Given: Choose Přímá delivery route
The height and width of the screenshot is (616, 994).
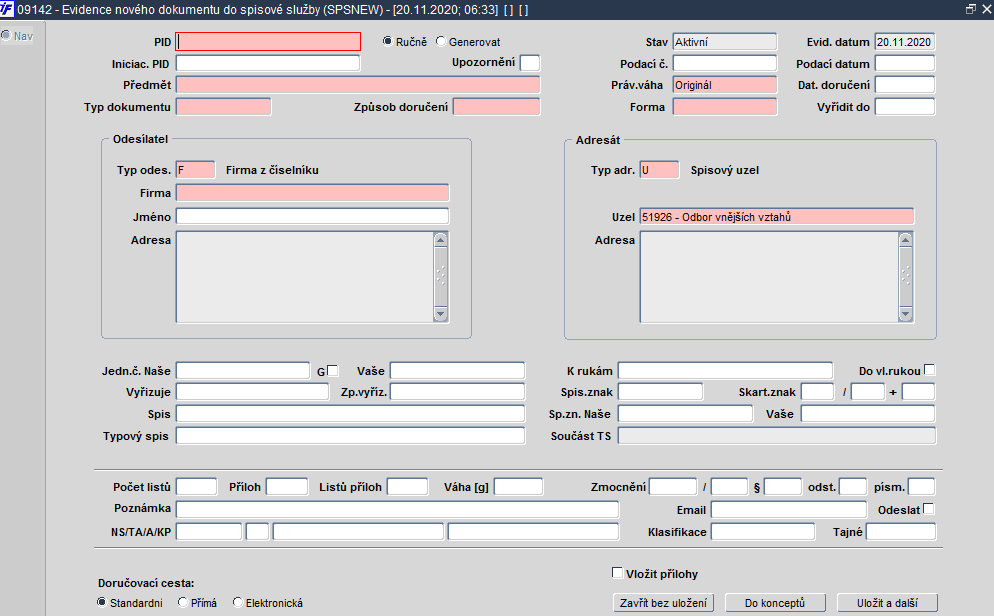Looking at the screenshot, I should click(183, 602).
